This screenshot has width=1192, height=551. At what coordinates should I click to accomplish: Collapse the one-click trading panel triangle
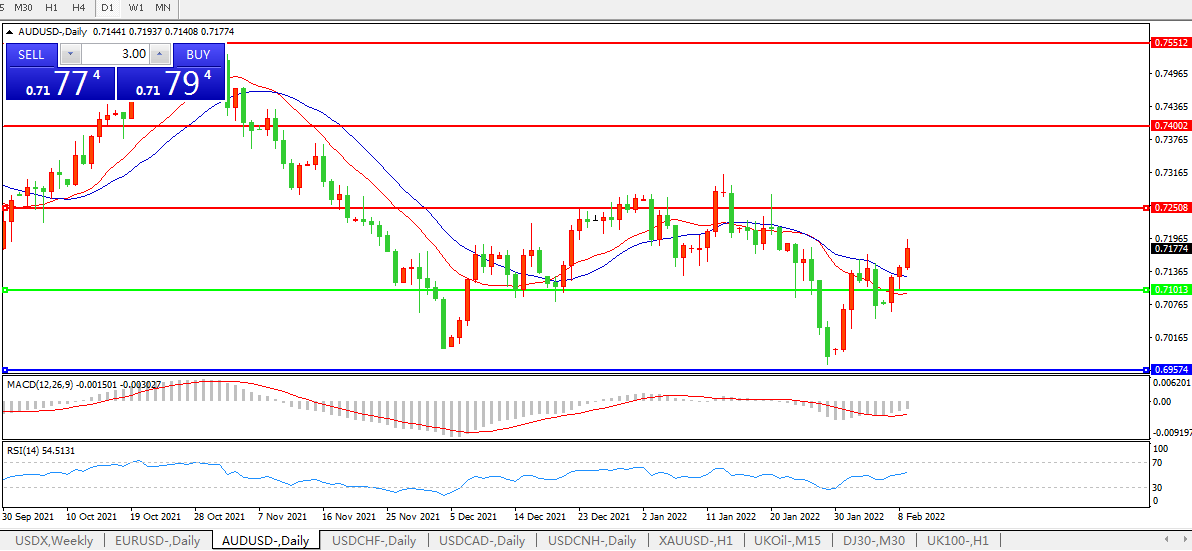pos(10,31)
